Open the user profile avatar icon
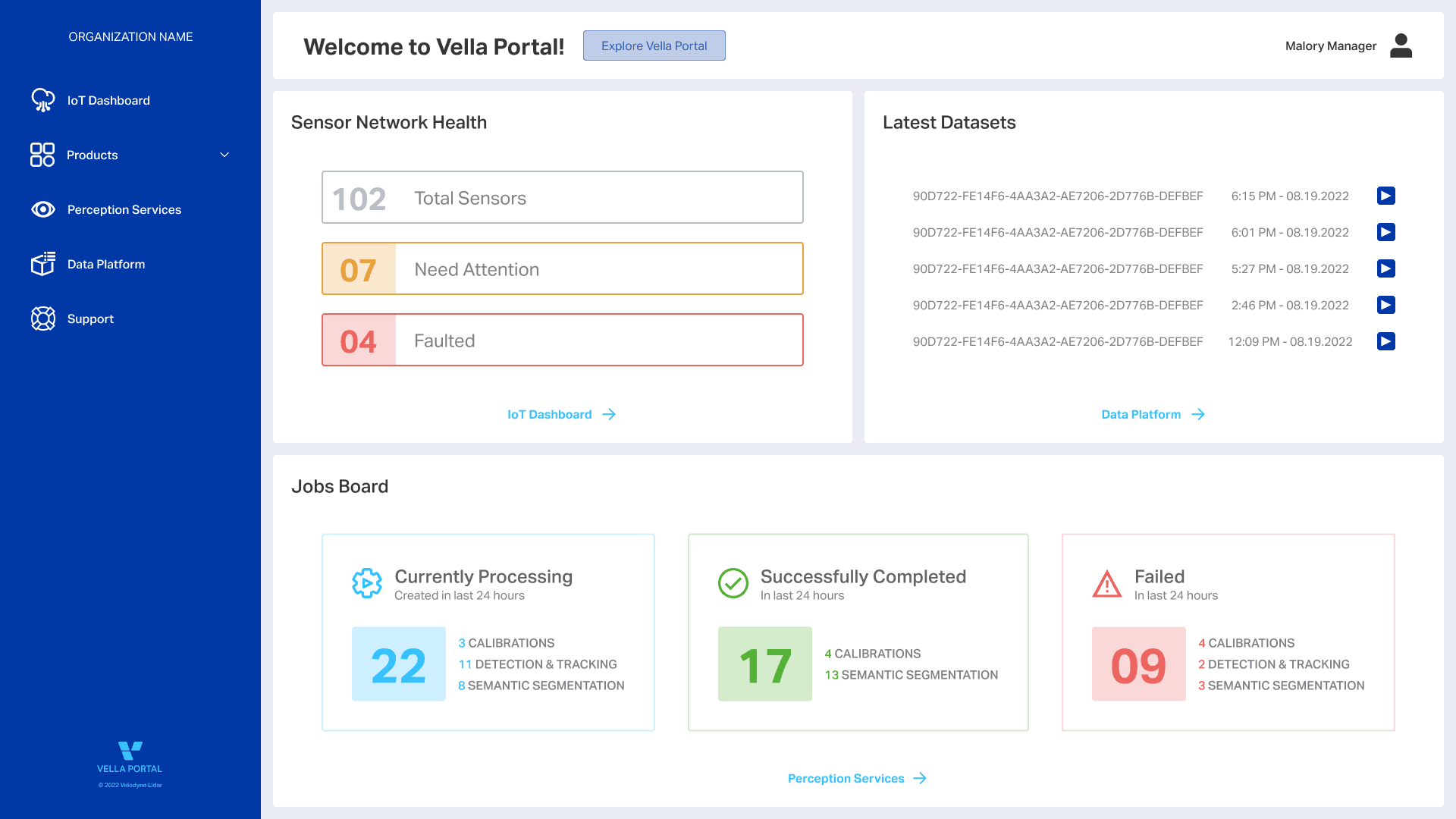 [1401, 46]
